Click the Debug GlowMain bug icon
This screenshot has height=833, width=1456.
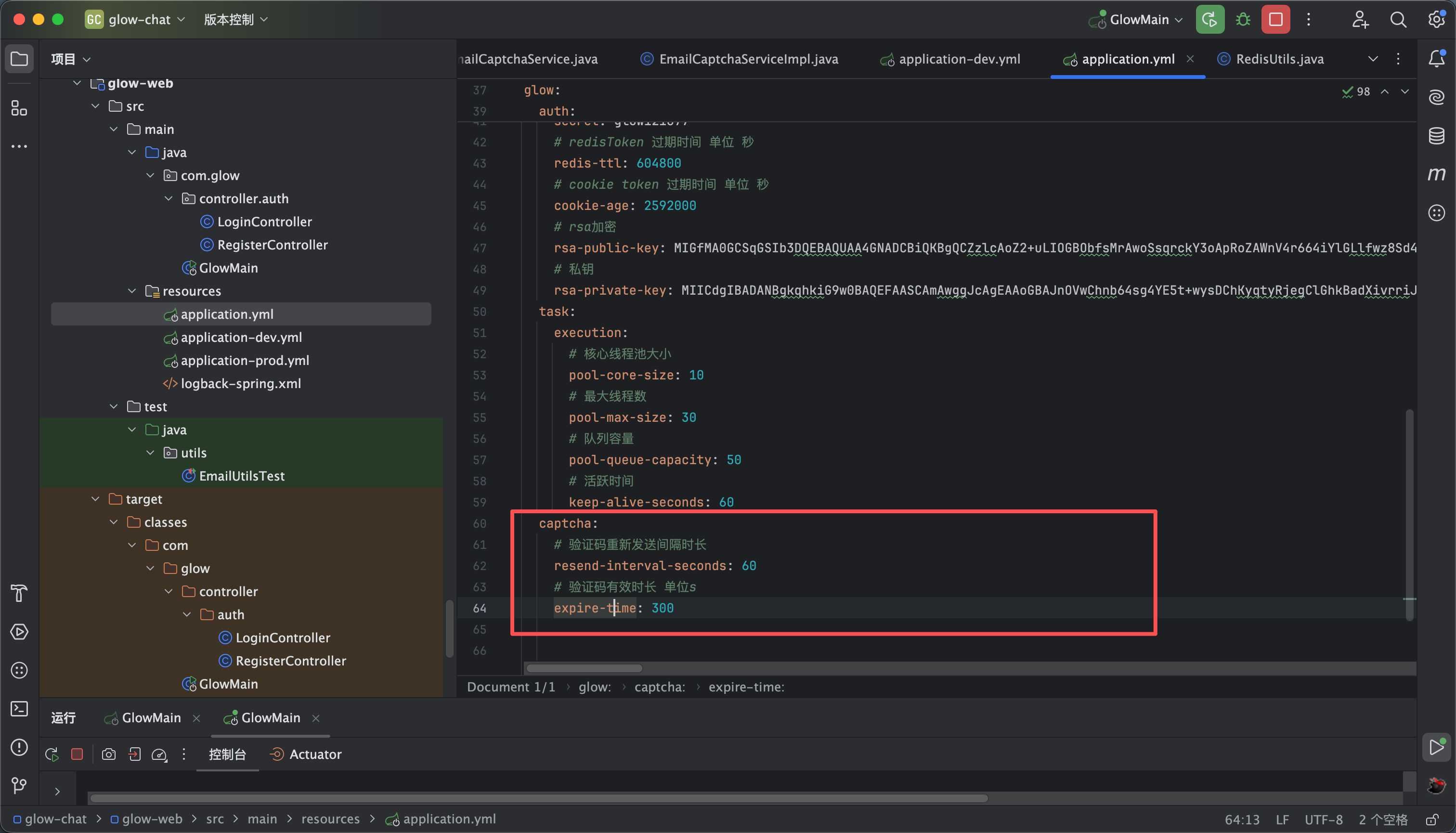pyautogui.click(x=1243, y=19)
